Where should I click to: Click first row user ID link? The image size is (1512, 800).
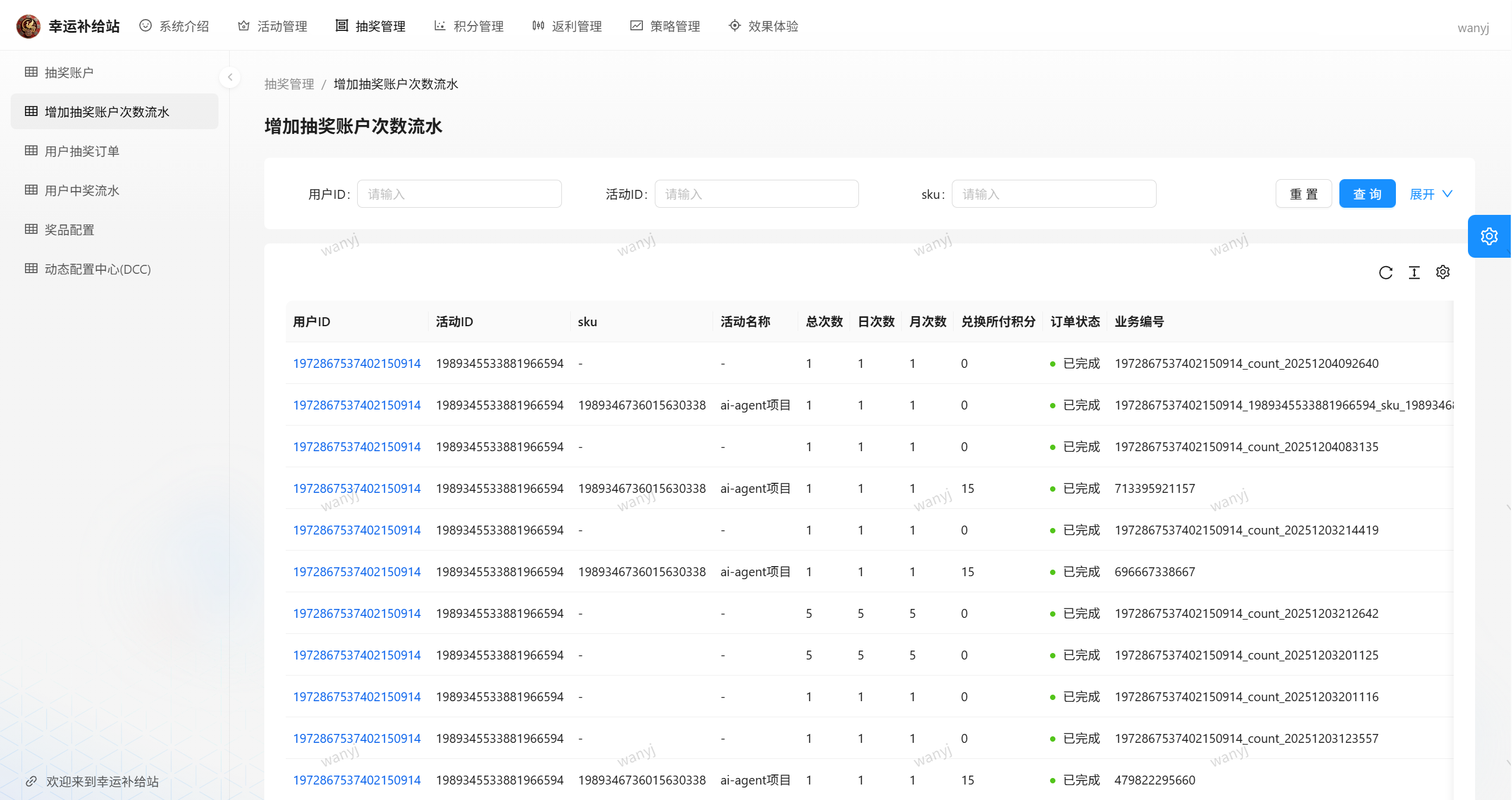(x=357, y=363)
